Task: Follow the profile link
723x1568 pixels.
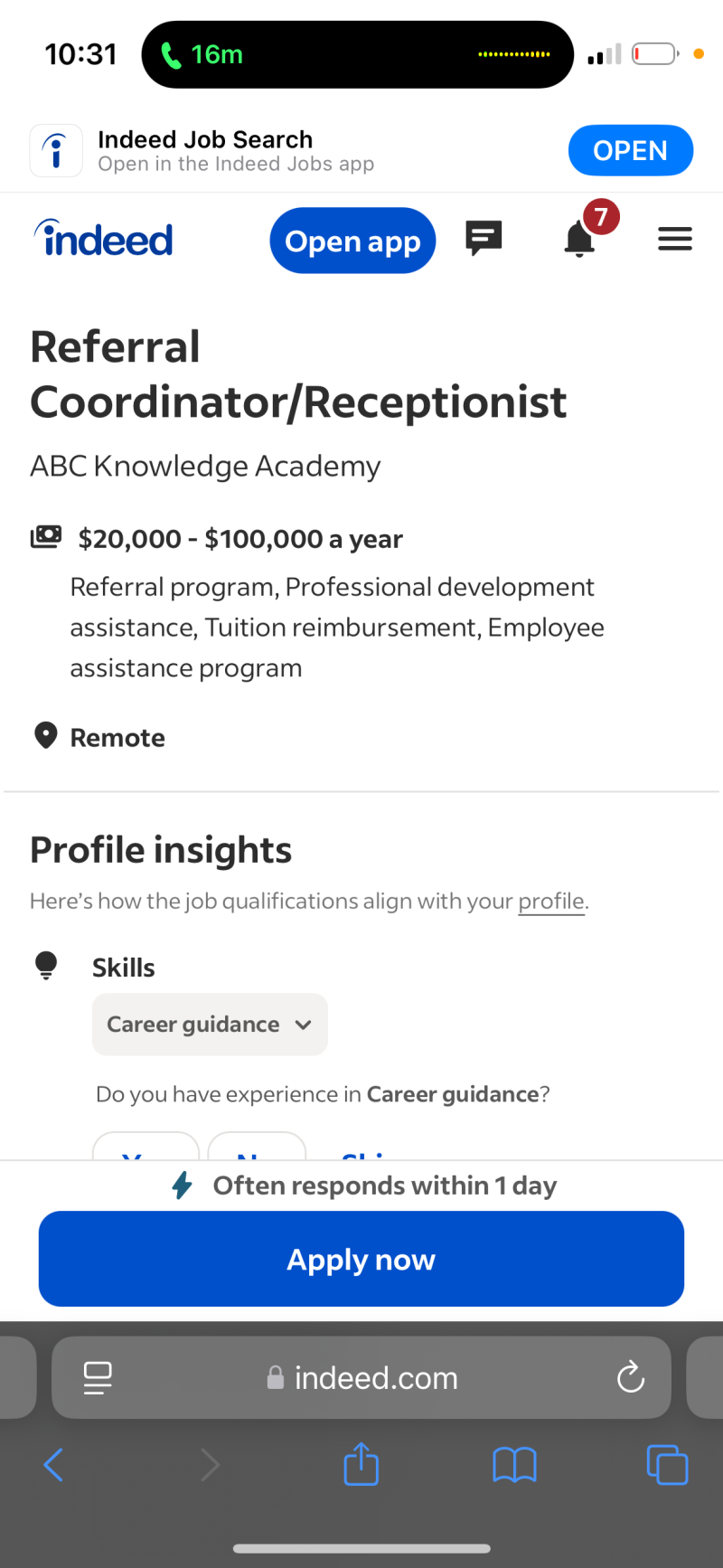Action: 551,902
